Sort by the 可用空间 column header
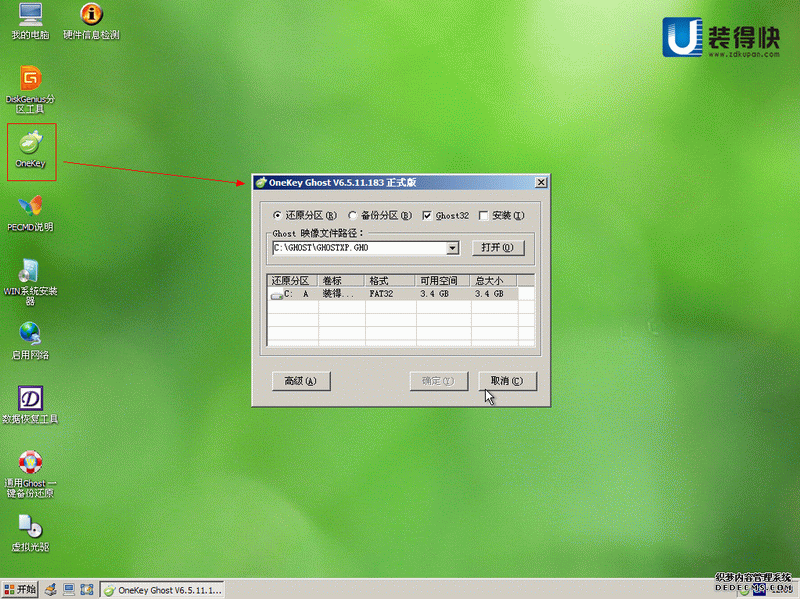The height and width of the screenshot is (599, 800). [442, 281]
